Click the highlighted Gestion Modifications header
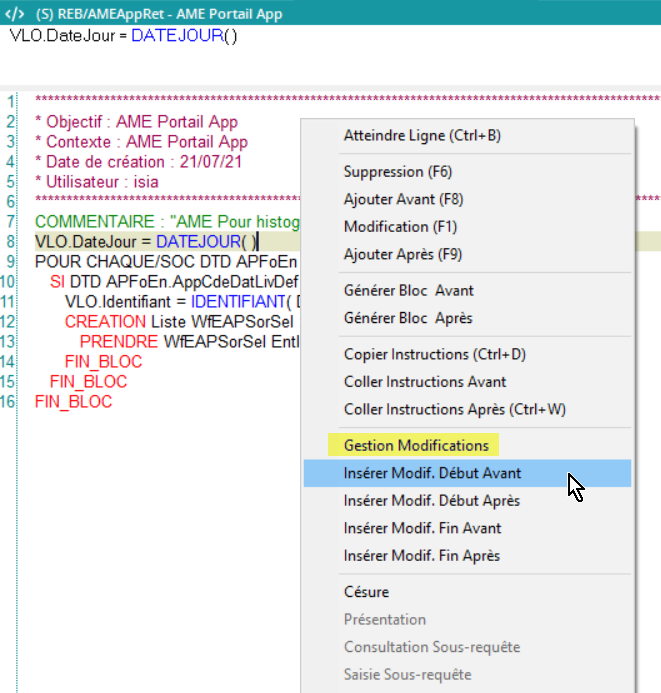The height and width of the screenshot is (693, 661). [x=416, y=445]
